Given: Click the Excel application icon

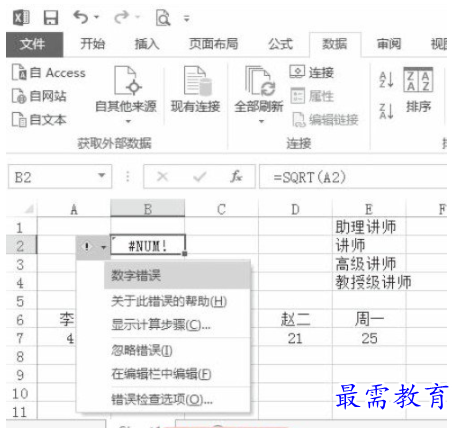Looking at the screenshot, I should (21, 17).
